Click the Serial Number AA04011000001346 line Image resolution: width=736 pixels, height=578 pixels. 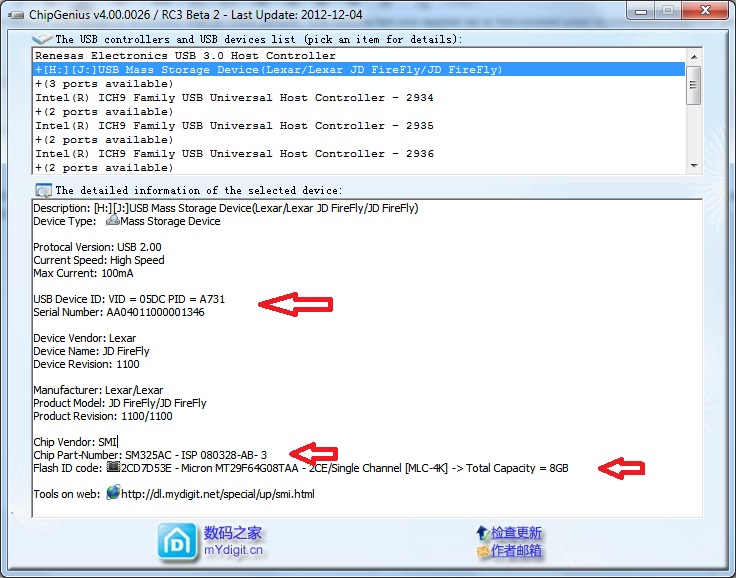click(119, 312)
